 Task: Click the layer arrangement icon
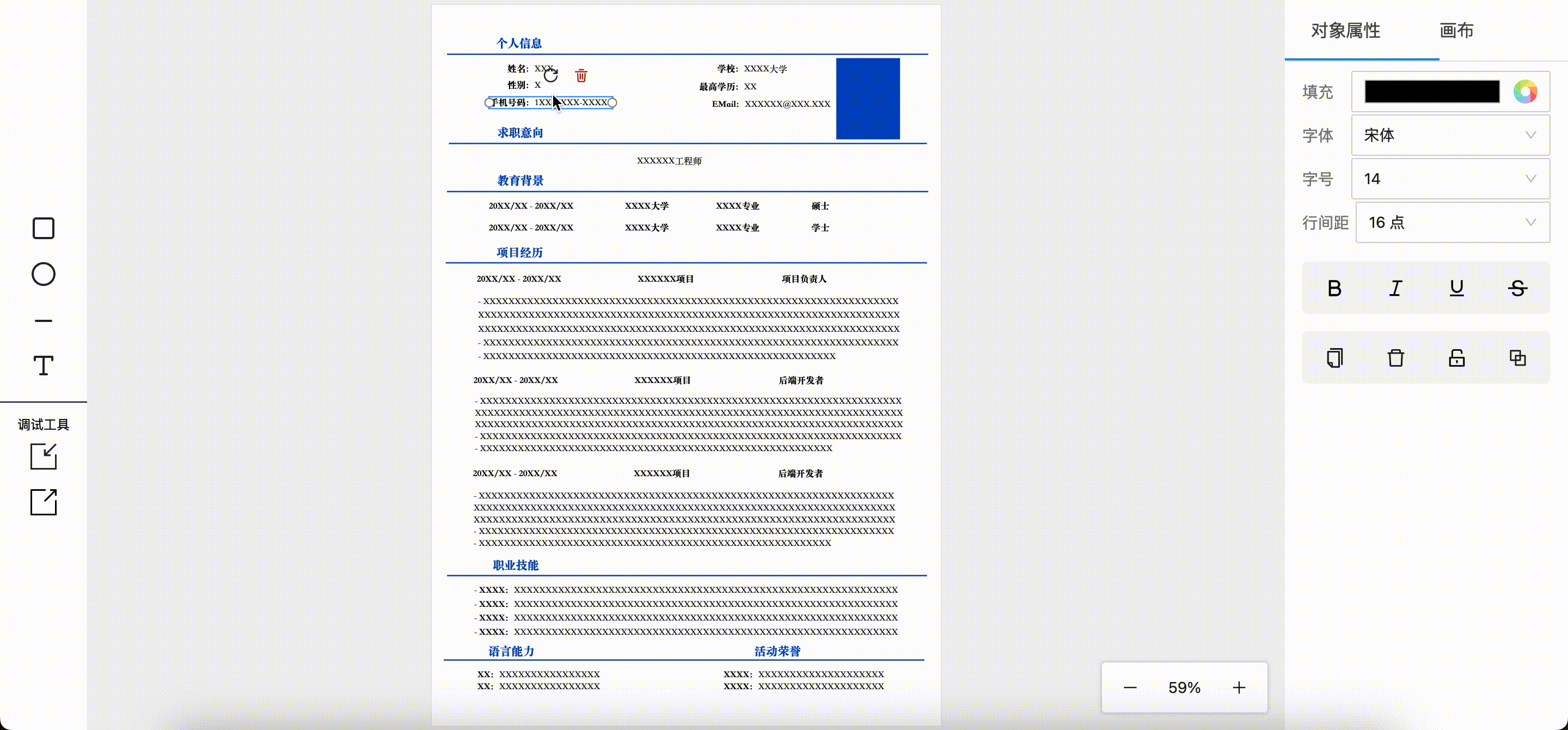[x=1517, y=357]
